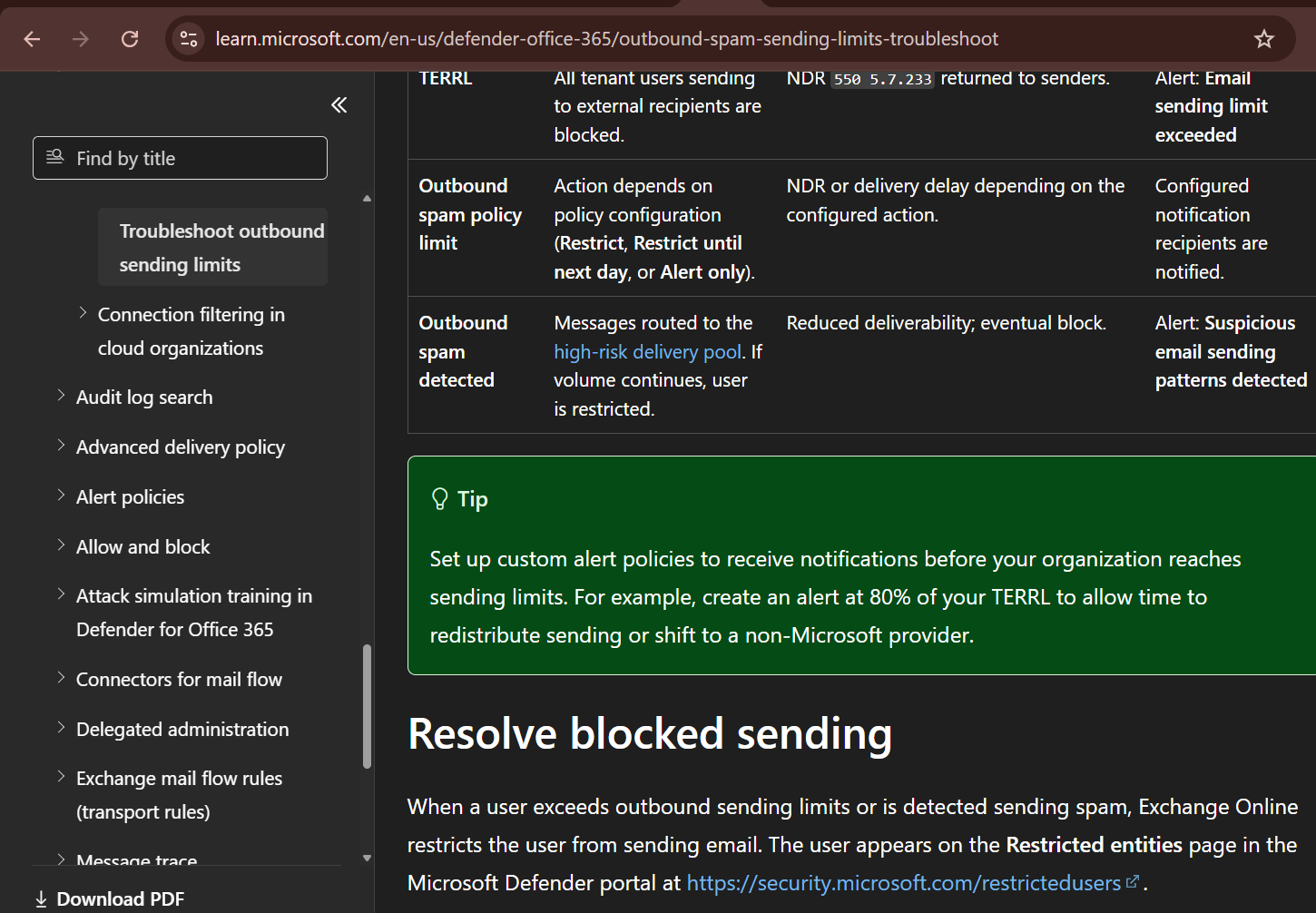Expand Exchange mail flow rules section

[x=61, y=777]
